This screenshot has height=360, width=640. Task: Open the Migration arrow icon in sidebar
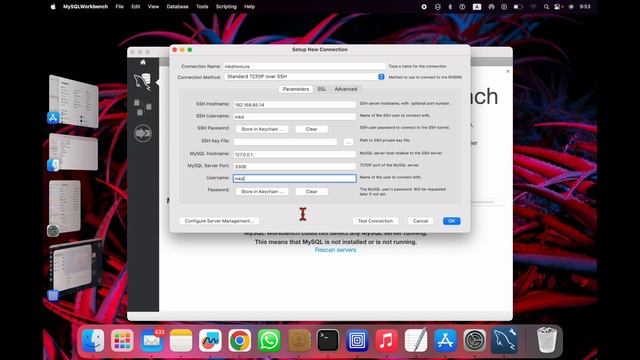pos(143,133)
